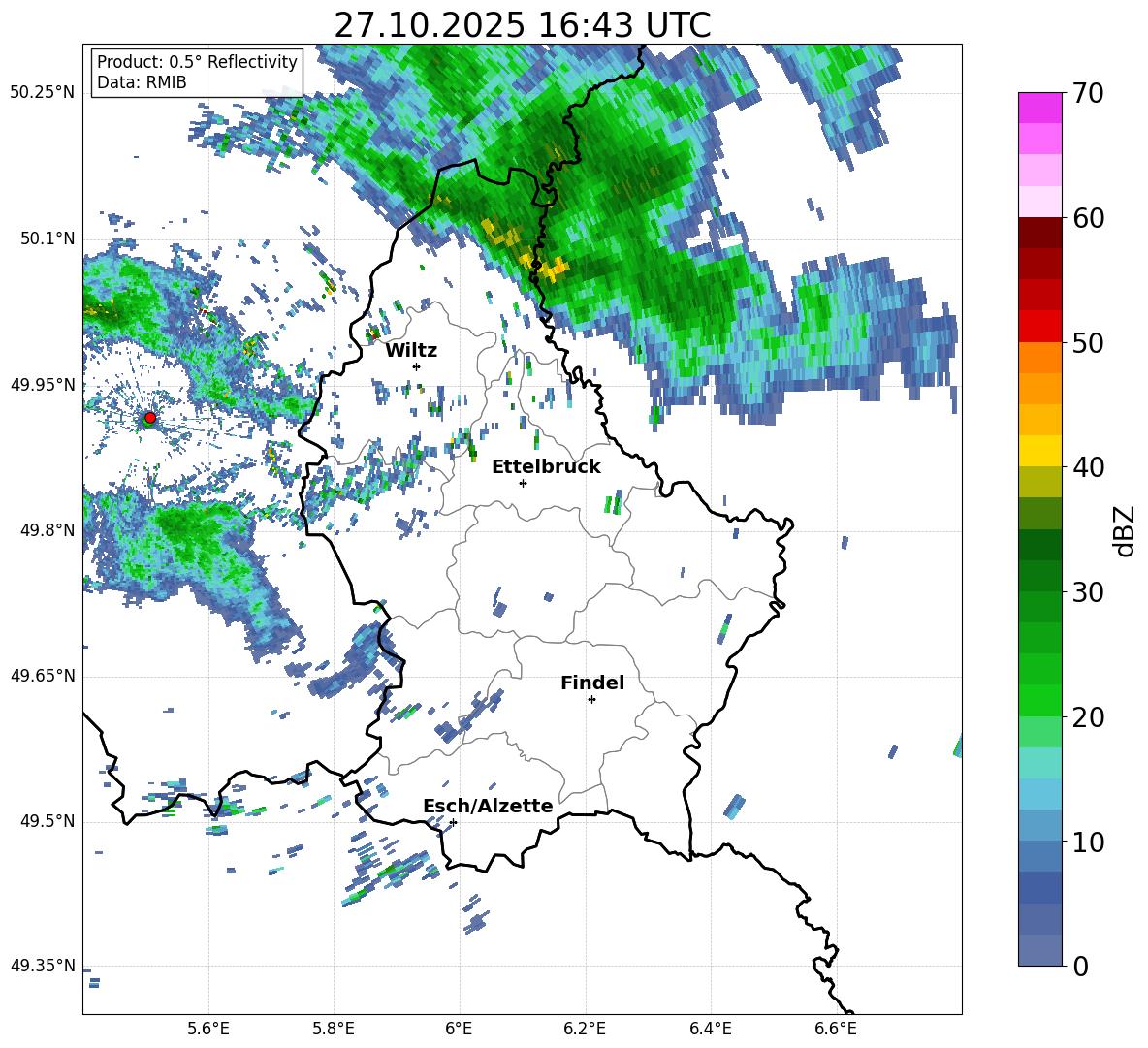Image resolution: width=1148 pixels, height=1048 pixels.
Task: Click the 50 tick on colorbar
Action: click(x=1089, y=342)
